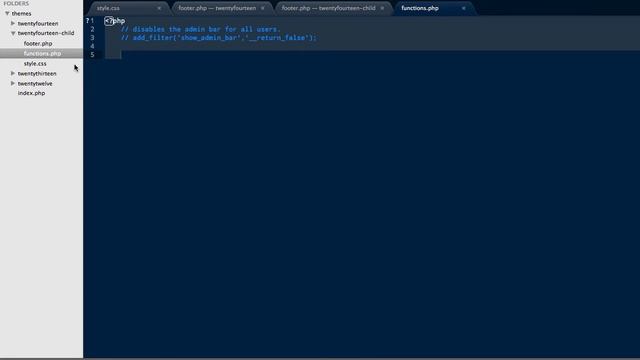Expand the twentyfourteen folder arrow
The height and width of the screenshot is (360, 640).
[13, 23]
